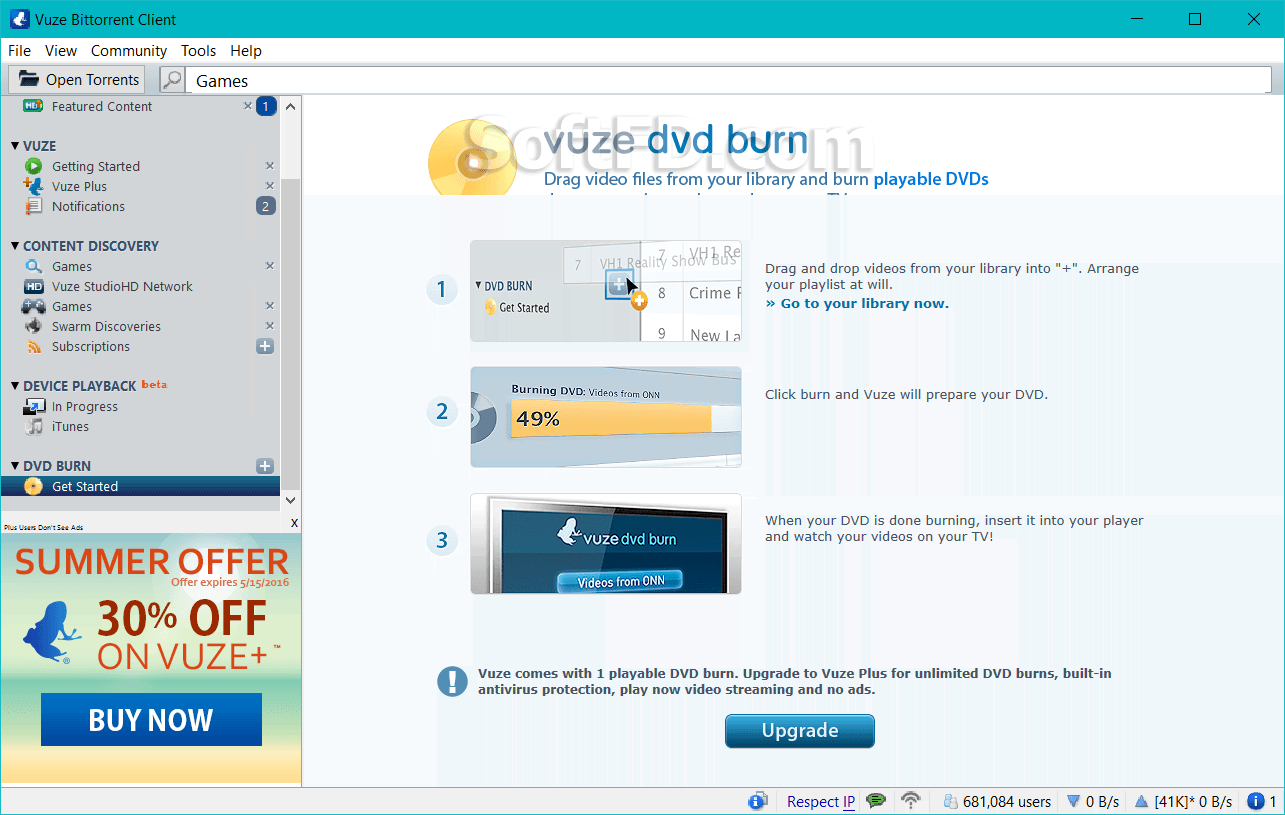Open the Community menu
Screen dimensions: 1285x815
pyautogui.click(x=129, y=50)
